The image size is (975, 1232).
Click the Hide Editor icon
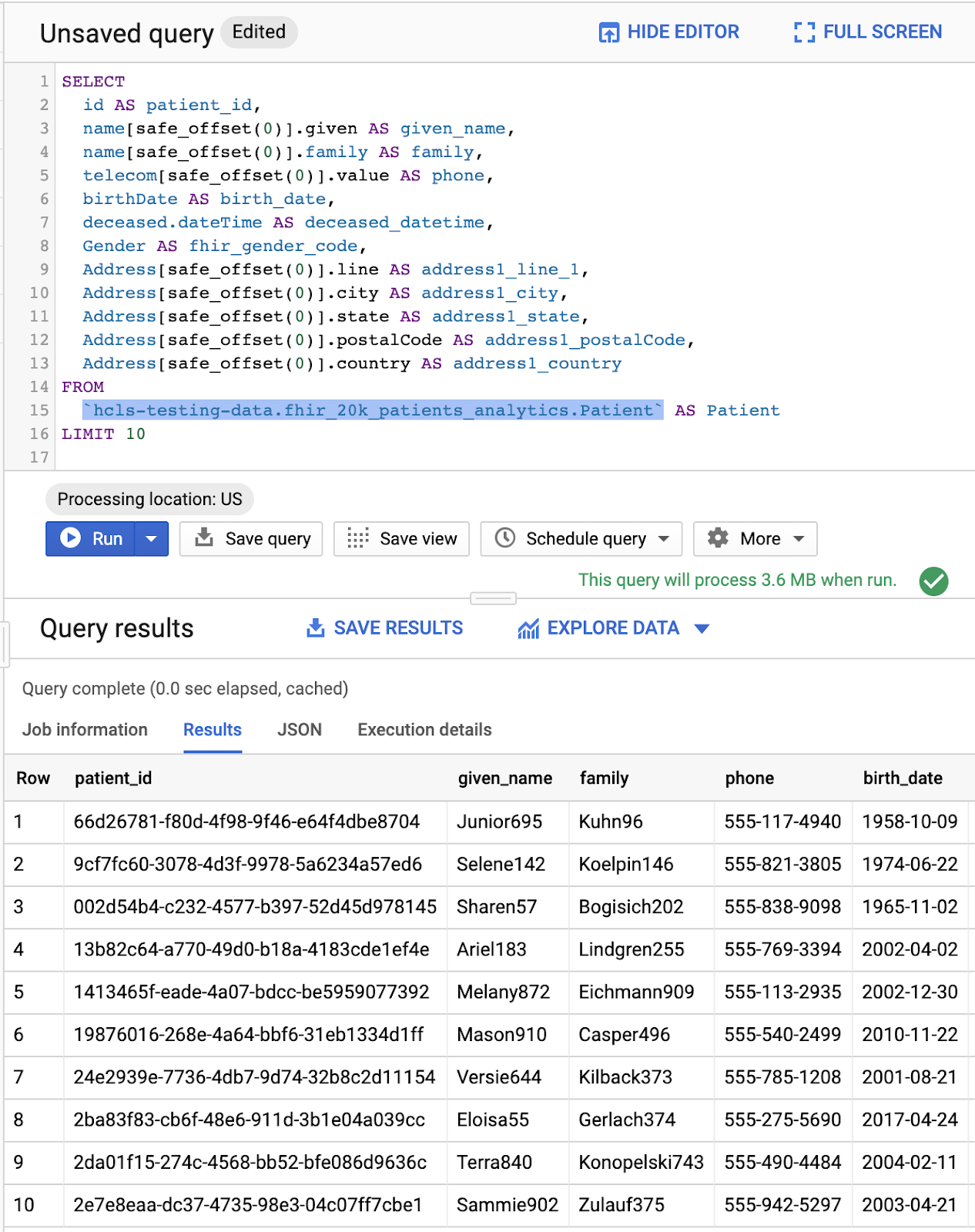608,32
